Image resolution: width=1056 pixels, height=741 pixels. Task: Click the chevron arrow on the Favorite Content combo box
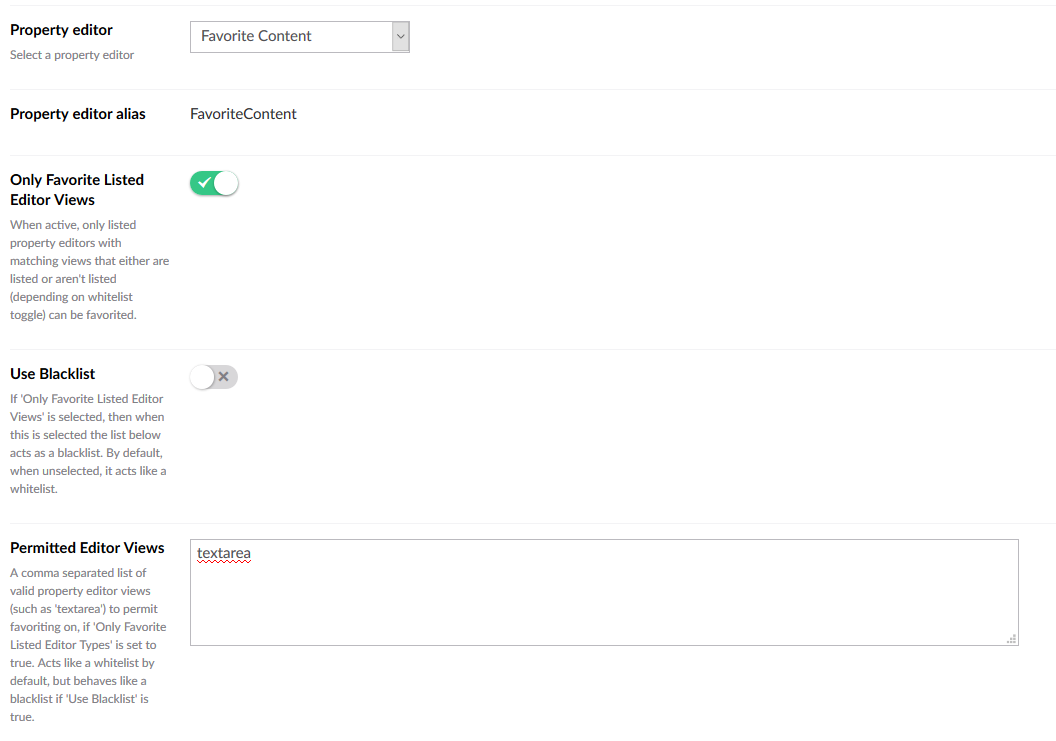[401, 36]
